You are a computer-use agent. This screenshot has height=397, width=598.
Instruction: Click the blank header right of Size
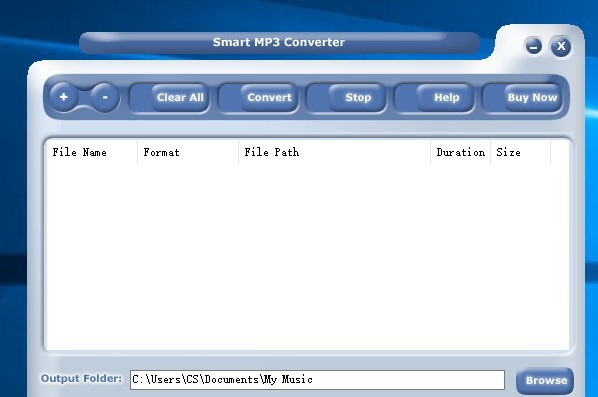coord(559,152)
